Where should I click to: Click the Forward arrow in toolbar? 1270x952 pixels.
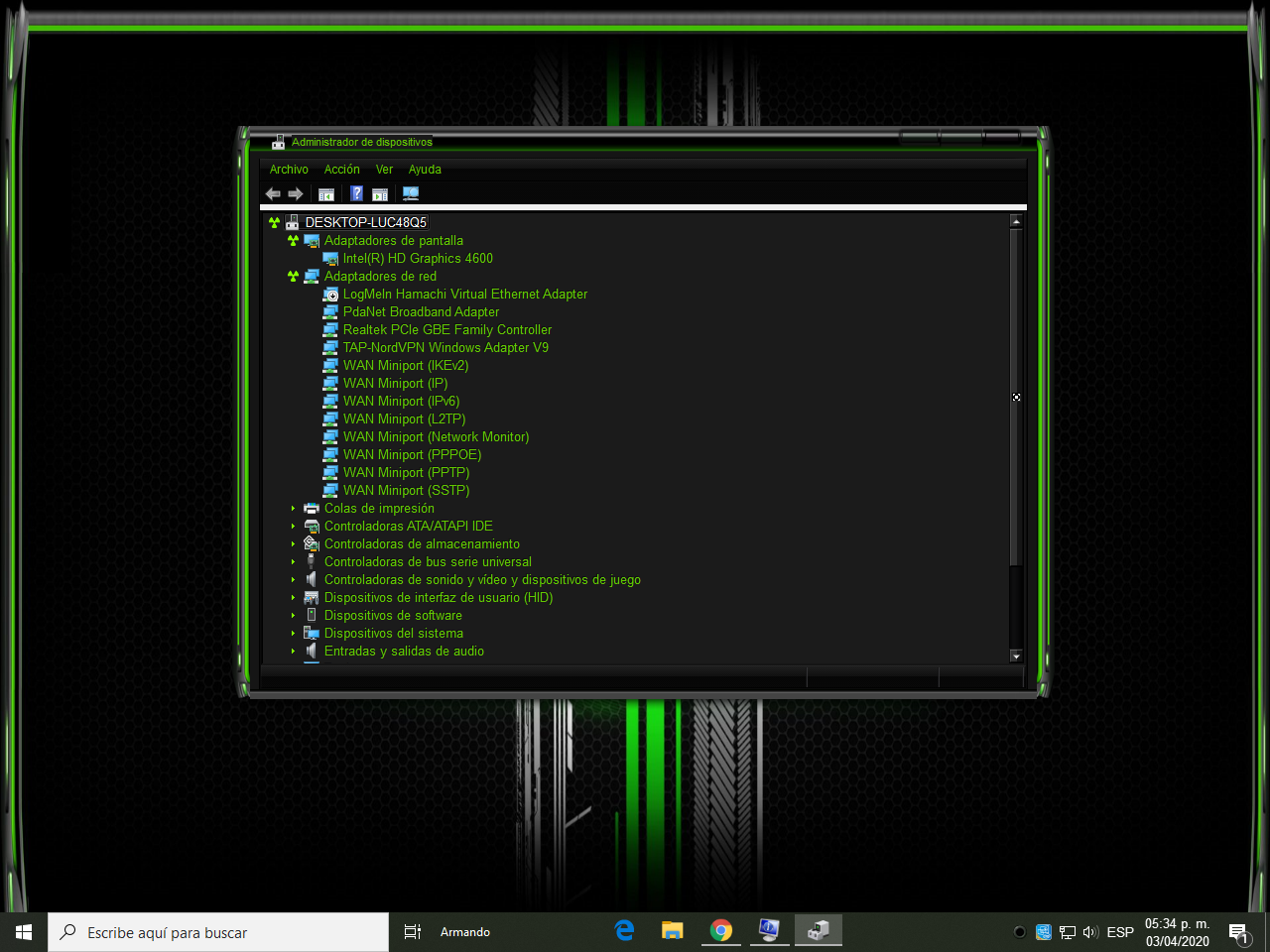[x=296, y=194]
